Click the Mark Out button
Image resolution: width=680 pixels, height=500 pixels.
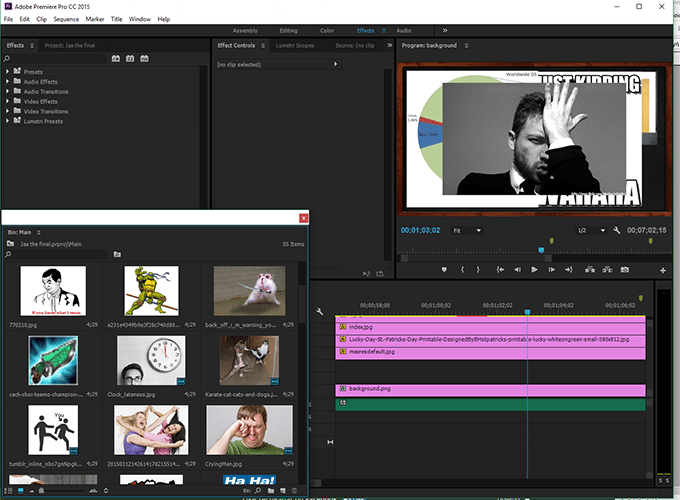[x=478, y=270]
